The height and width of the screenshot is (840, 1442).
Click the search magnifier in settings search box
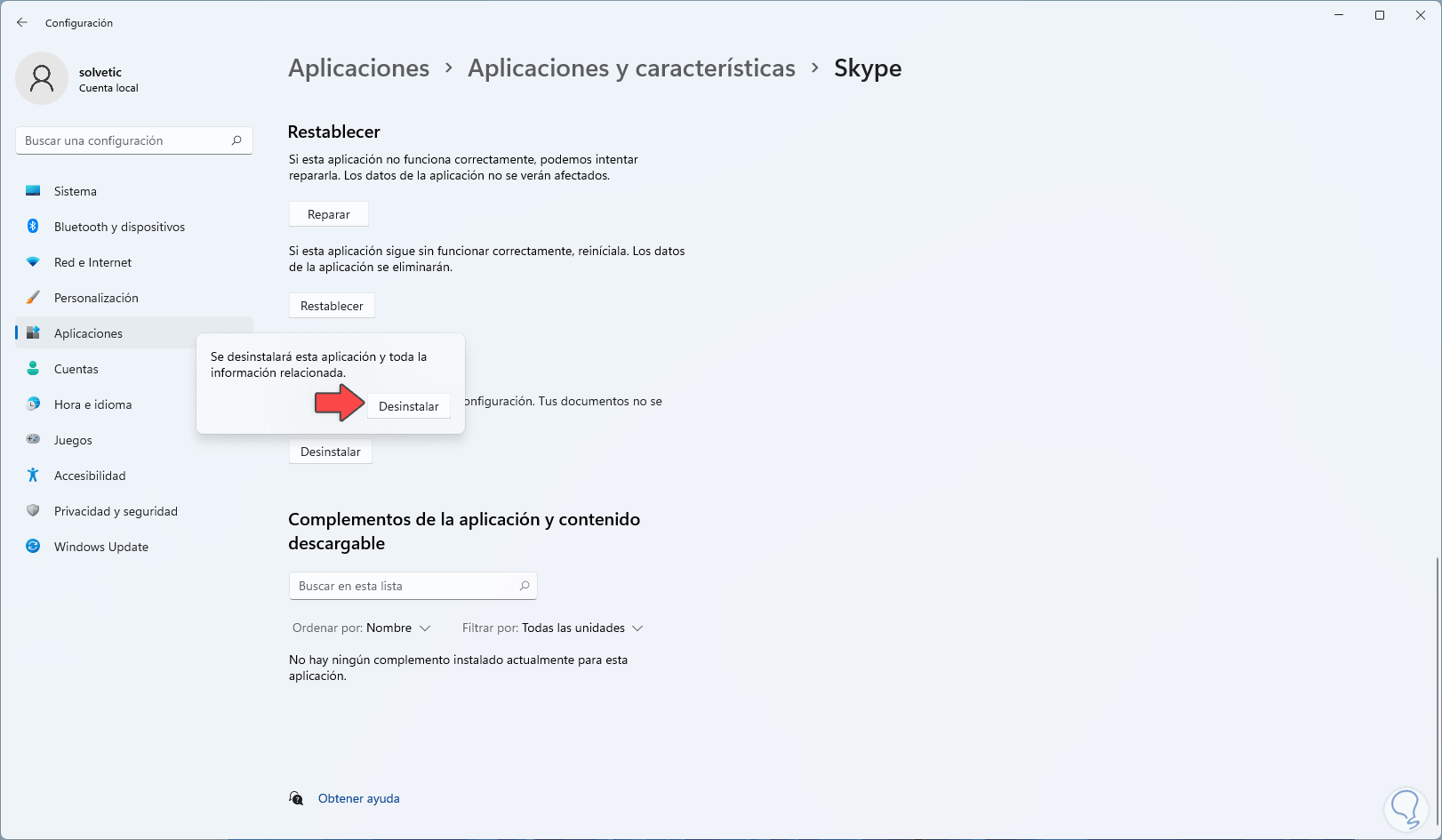click(x=236, y=140)
